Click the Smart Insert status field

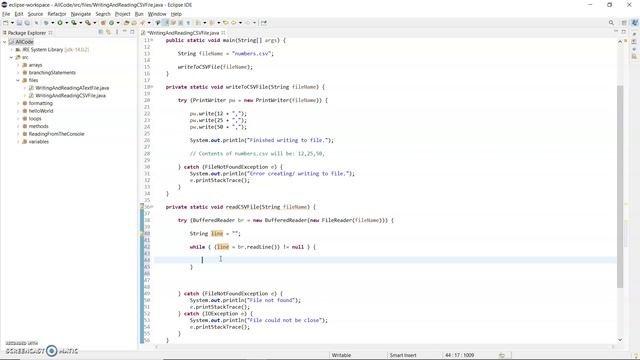coord(403,355)
